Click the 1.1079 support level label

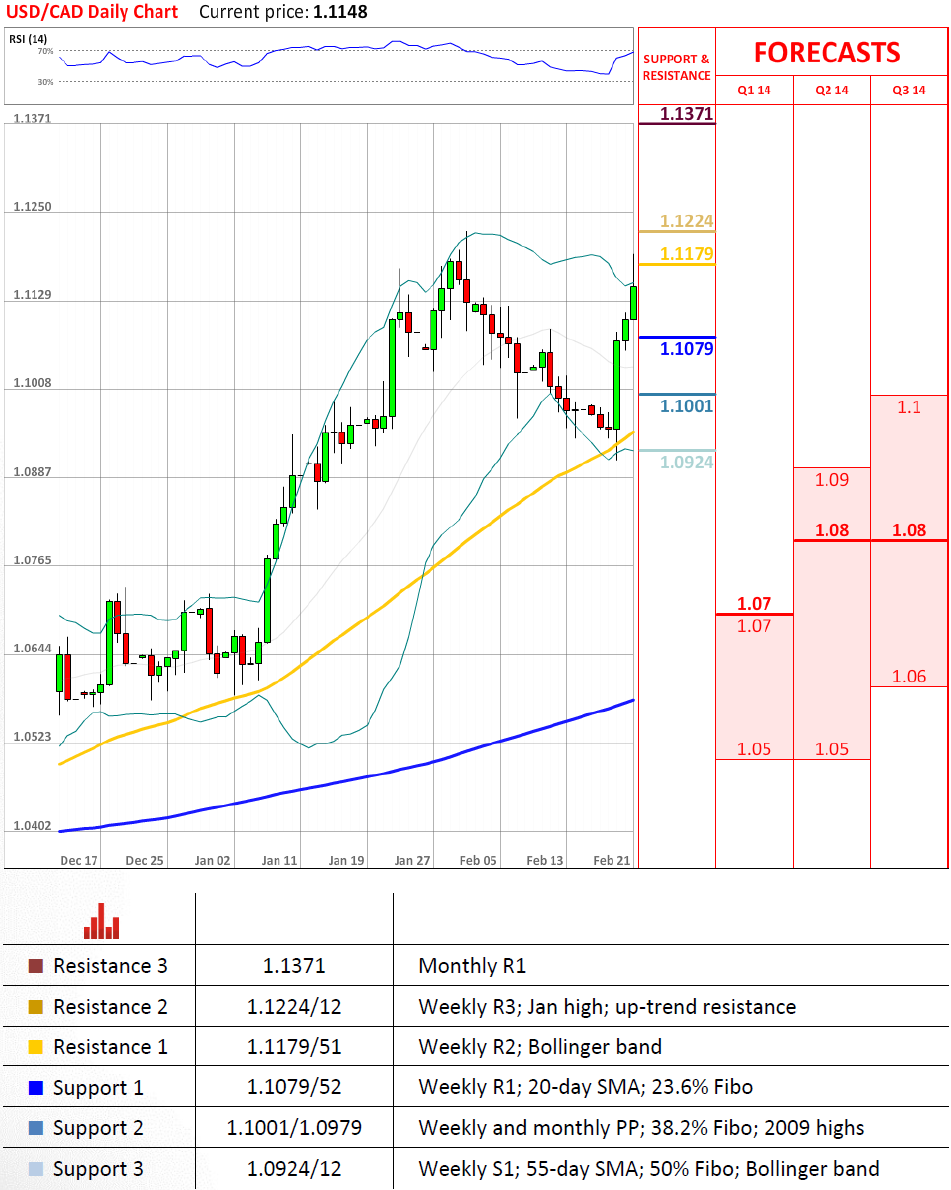click(686, 349)
